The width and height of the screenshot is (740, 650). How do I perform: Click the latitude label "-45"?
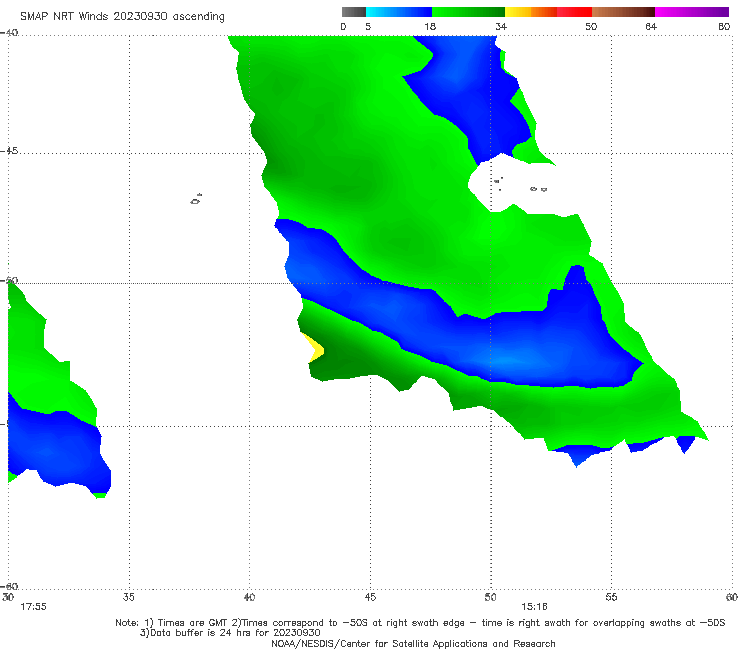tap(9, 151)
